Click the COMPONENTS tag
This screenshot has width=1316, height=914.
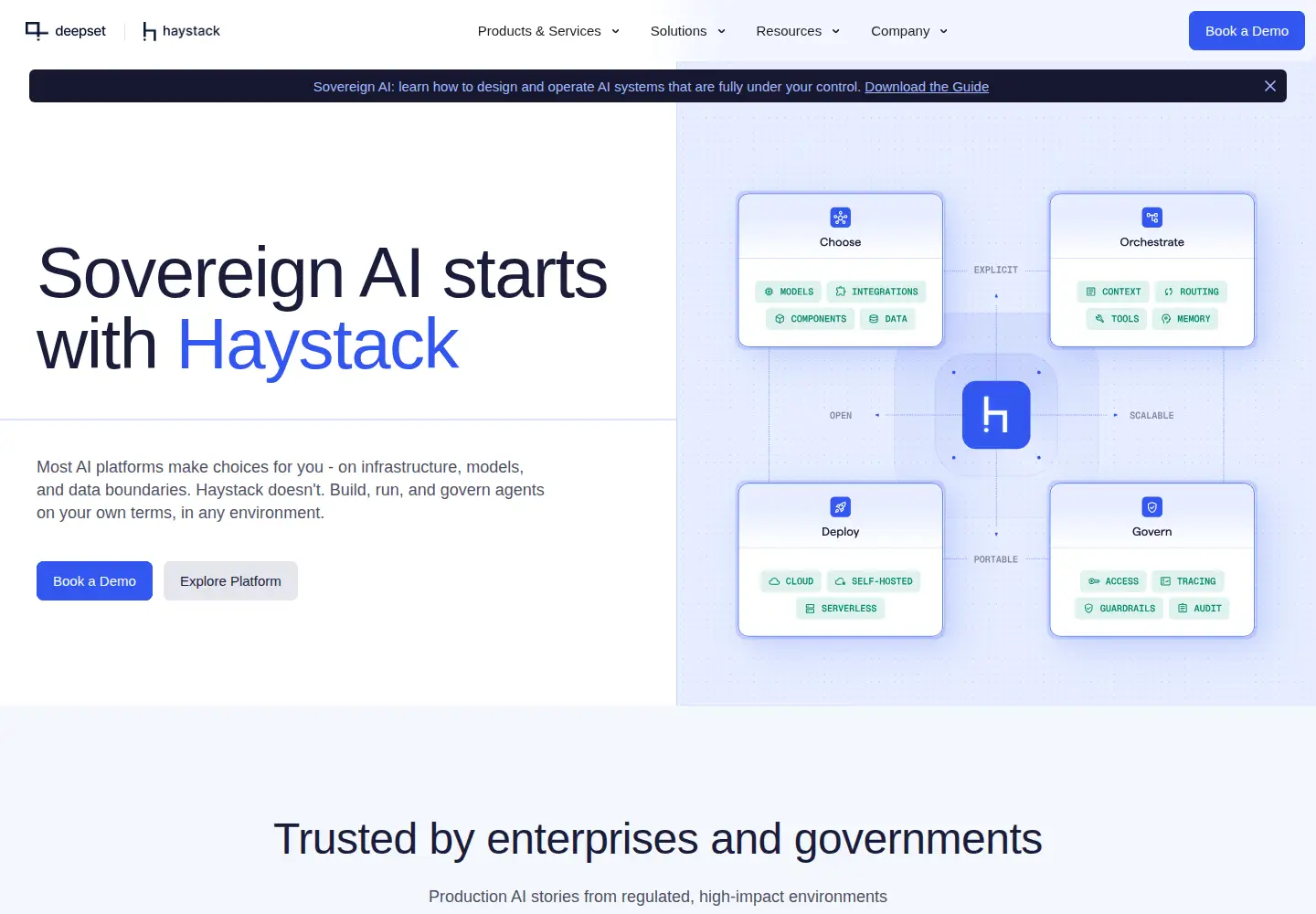click(x=811, y=319)
